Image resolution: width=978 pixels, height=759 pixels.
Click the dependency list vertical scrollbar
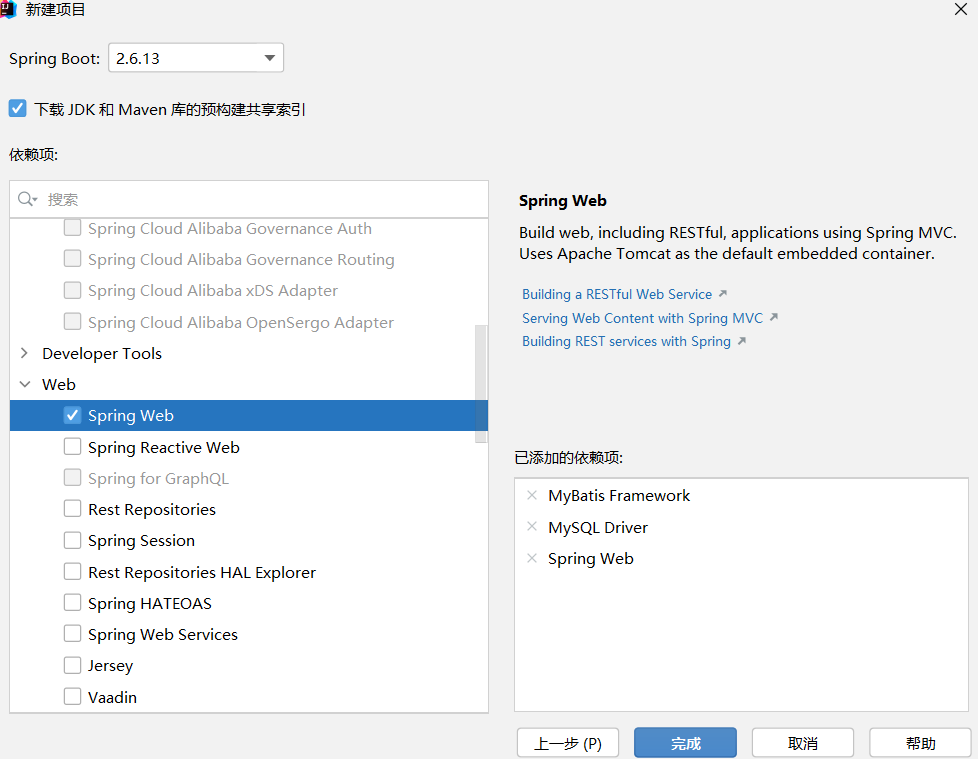click(481, 383)
